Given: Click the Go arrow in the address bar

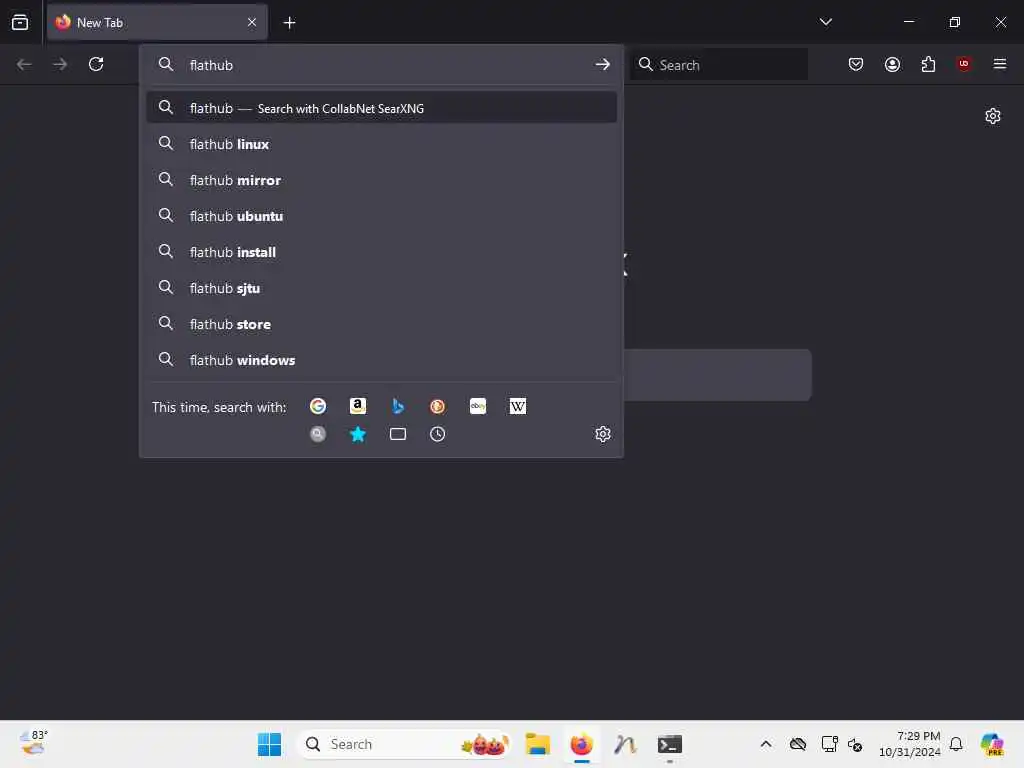Looking at the screenshot, I should point(603,64).
